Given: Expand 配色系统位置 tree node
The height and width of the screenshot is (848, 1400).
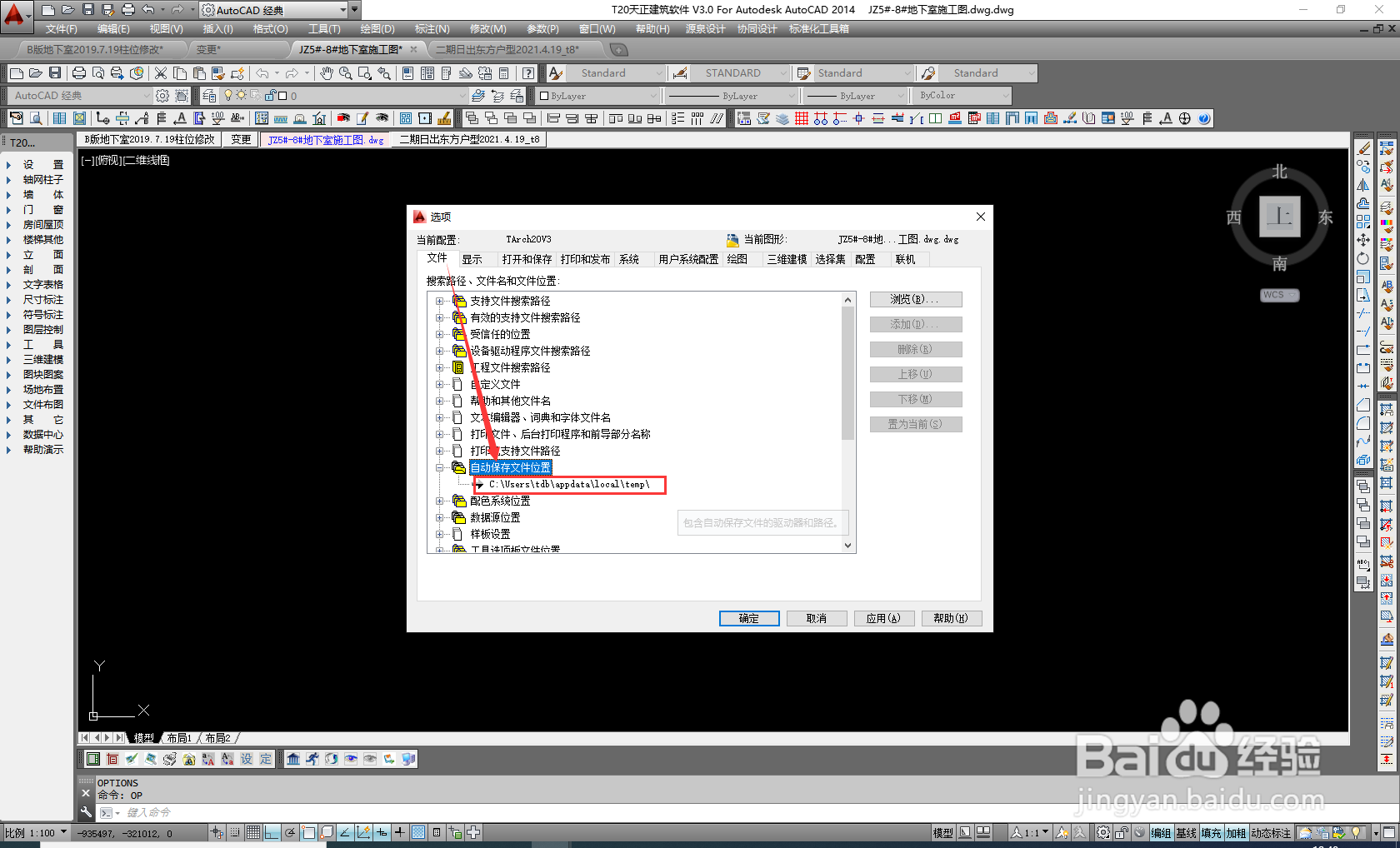Looking at the screenshot, I should (x=440, y=501).
